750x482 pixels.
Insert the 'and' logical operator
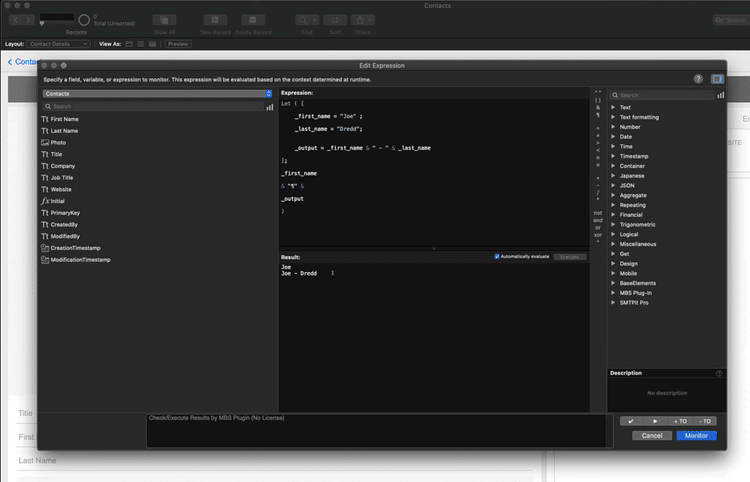pos(598,220)
